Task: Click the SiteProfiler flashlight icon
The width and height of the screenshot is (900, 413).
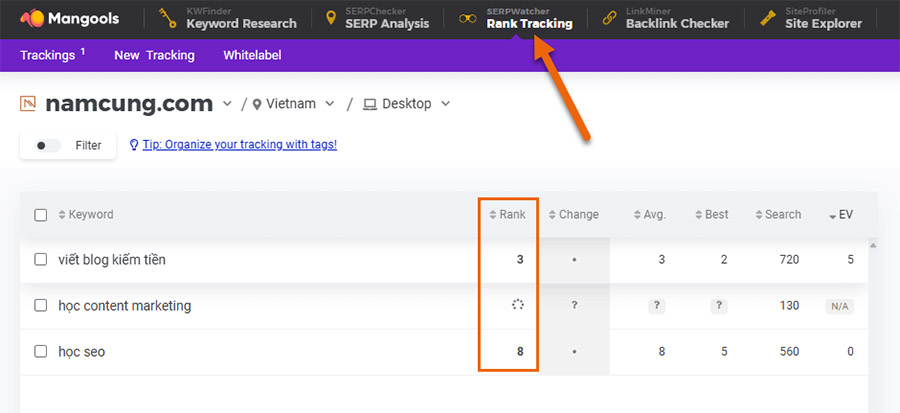Action: click(x=767, y=18)
